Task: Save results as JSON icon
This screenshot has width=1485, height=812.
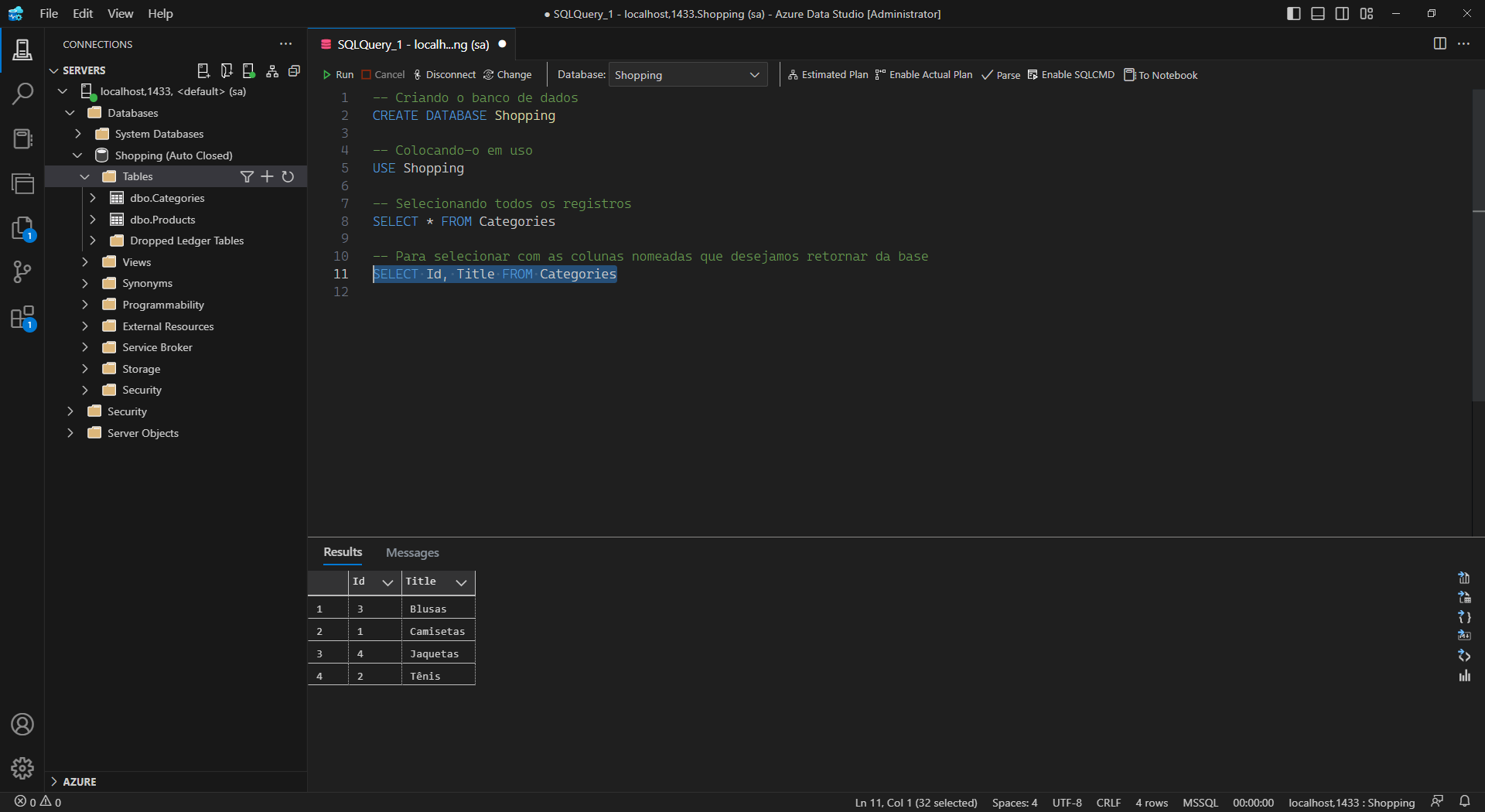Action: pos(1464,617)
